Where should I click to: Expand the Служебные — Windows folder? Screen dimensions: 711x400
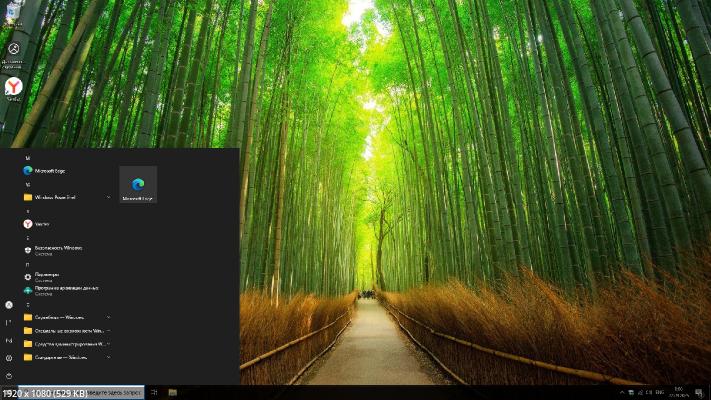[x=66, y=317]
